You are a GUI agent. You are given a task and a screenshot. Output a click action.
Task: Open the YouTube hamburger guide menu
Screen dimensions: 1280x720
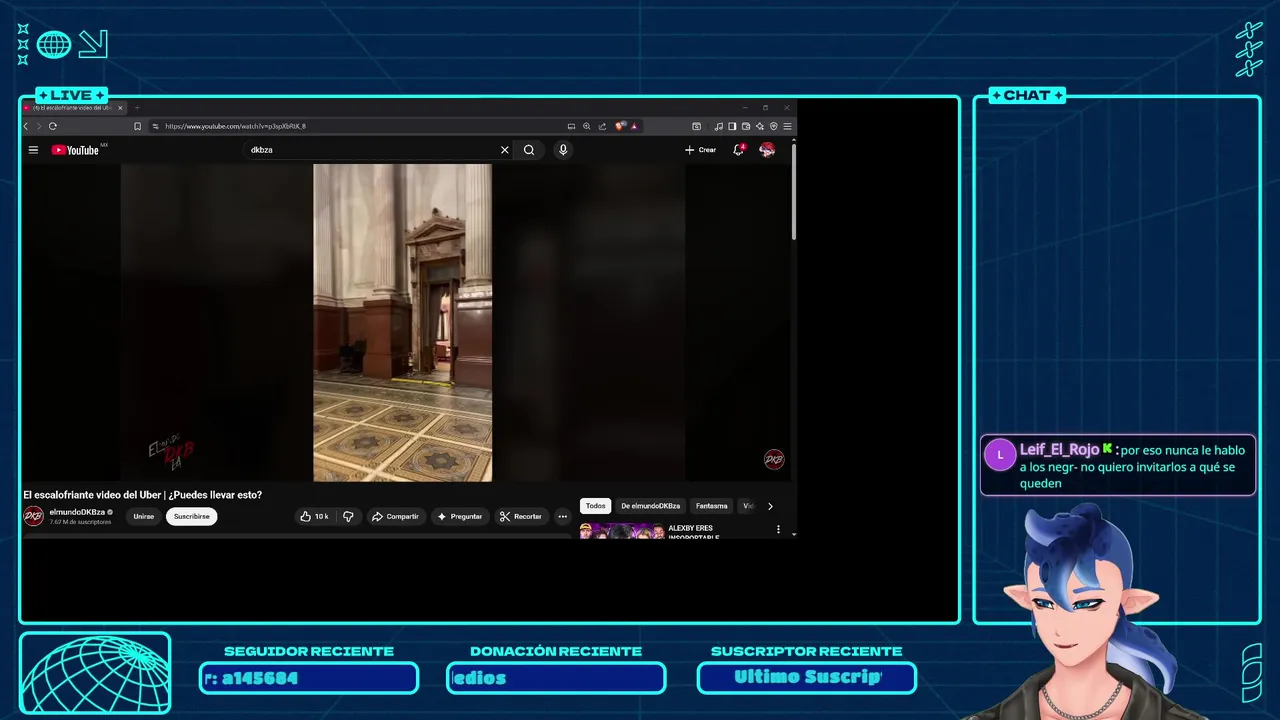[x=33, y=150]
